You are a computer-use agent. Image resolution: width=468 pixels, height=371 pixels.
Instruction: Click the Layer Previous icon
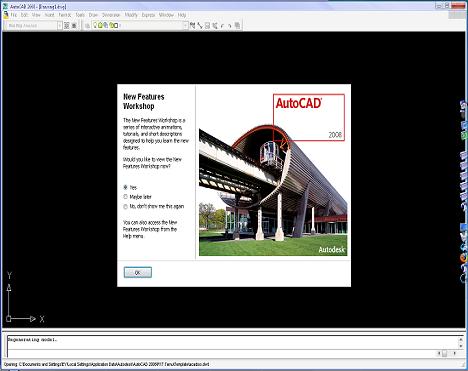200,26
